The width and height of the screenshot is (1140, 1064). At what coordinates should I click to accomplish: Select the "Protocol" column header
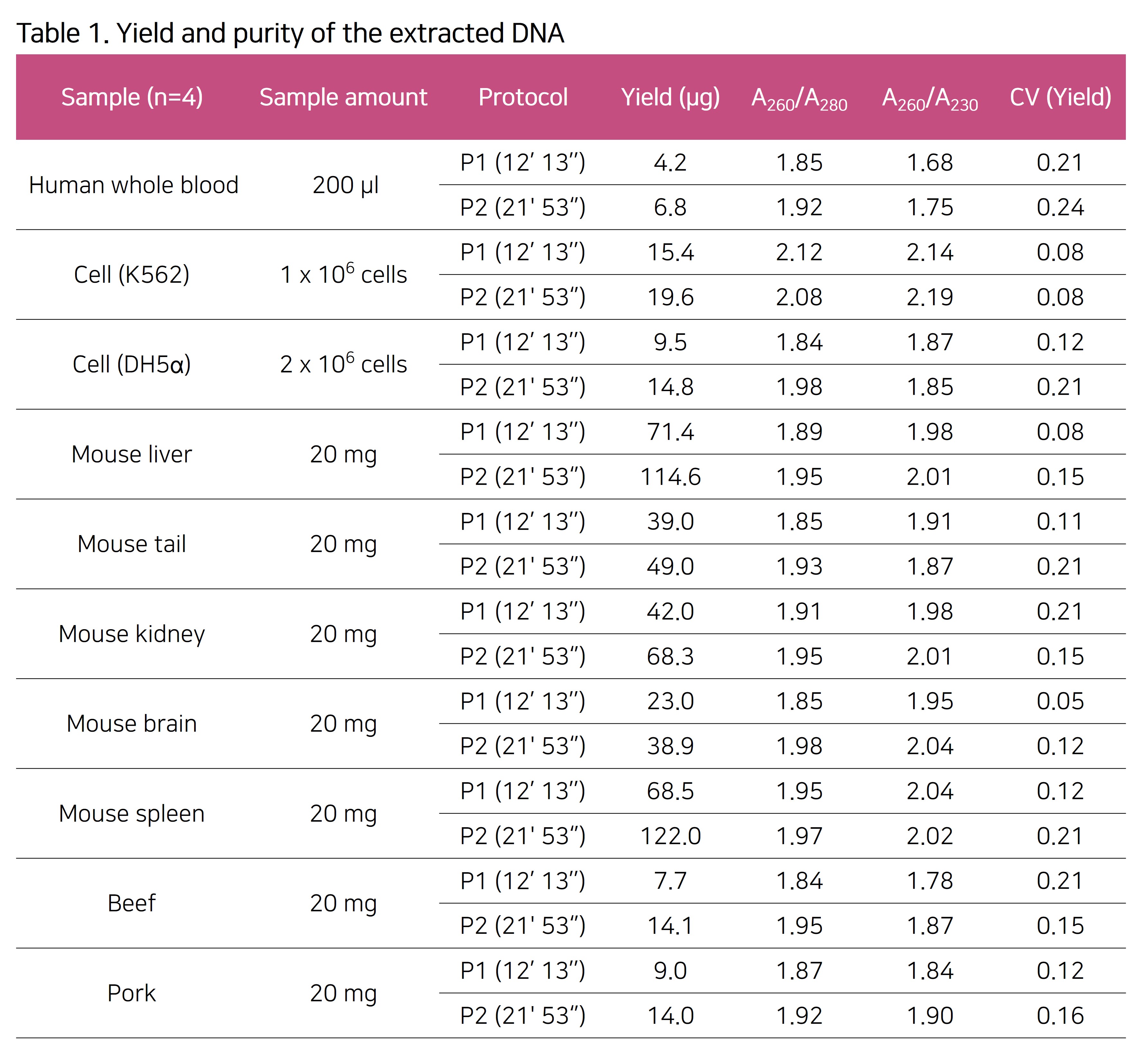pyautogui.click(x=523, y=97)
